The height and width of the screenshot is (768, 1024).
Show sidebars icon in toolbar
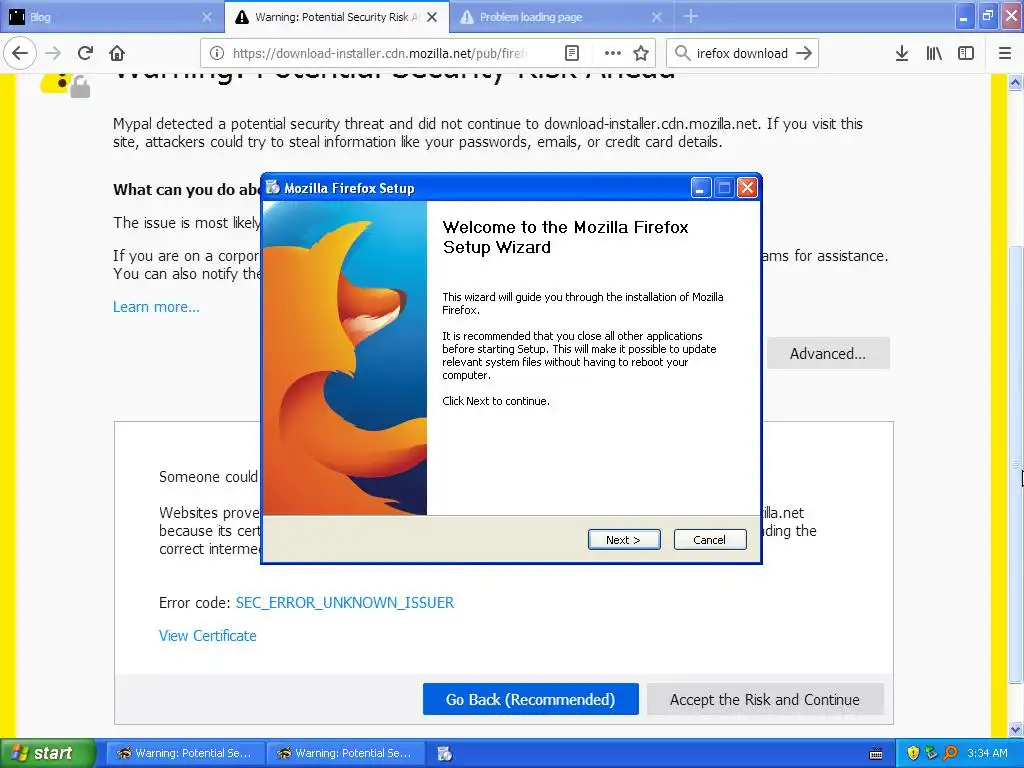966,54
